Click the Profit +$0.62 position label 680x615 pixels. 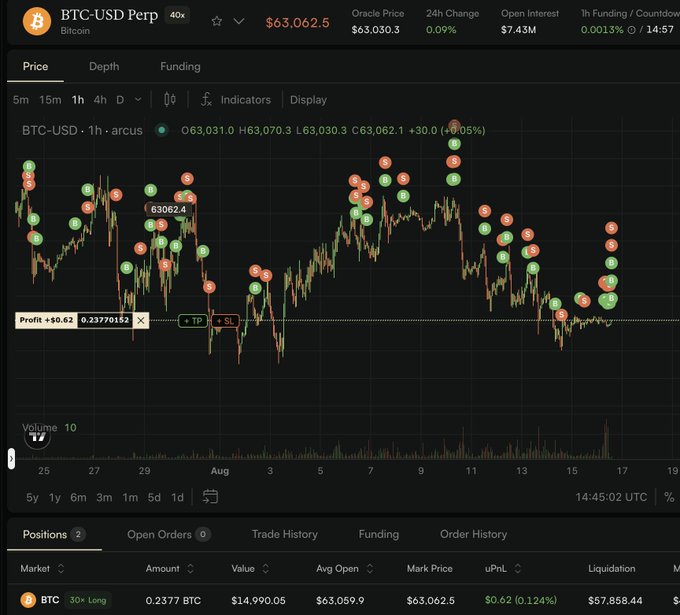[46, 320]
